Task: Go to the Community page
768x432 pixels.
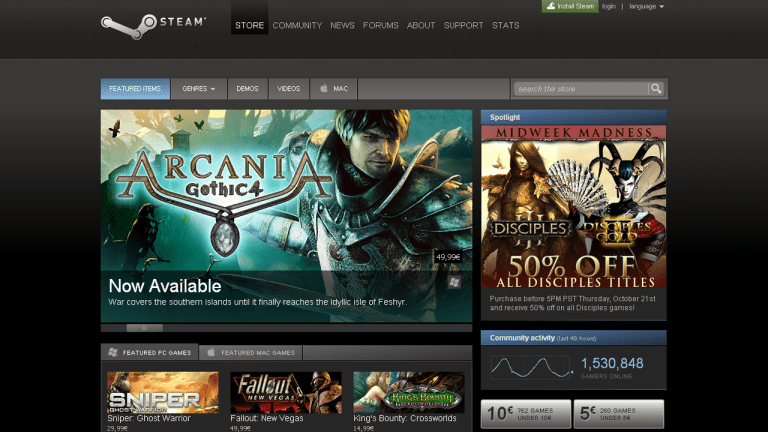Action: (297, 25)
